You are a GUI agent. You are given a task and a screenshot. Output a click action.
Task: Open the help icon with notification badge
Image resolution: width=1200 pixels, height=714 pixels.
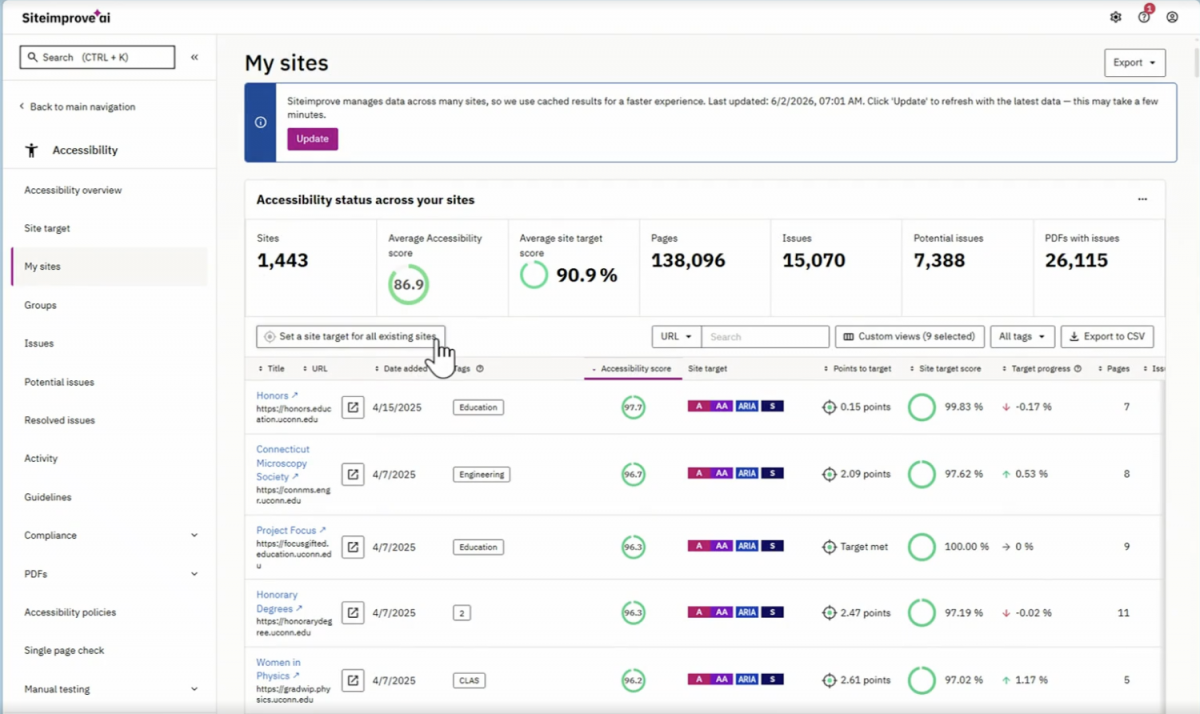(x=1144, y=17)
